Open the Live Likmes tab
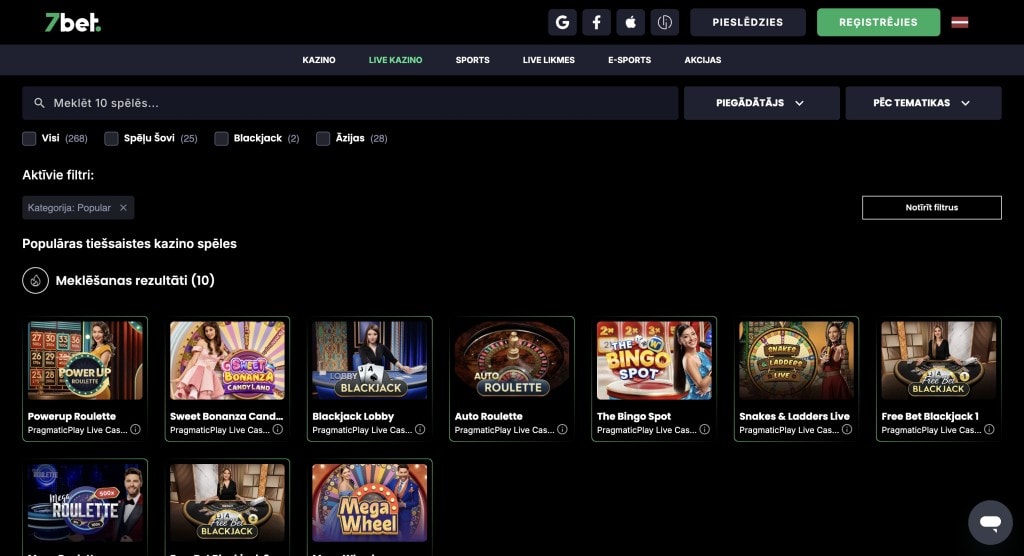The height and width of the screenshot is (556, 1024). pyautogui.click(x=549, y=60)
